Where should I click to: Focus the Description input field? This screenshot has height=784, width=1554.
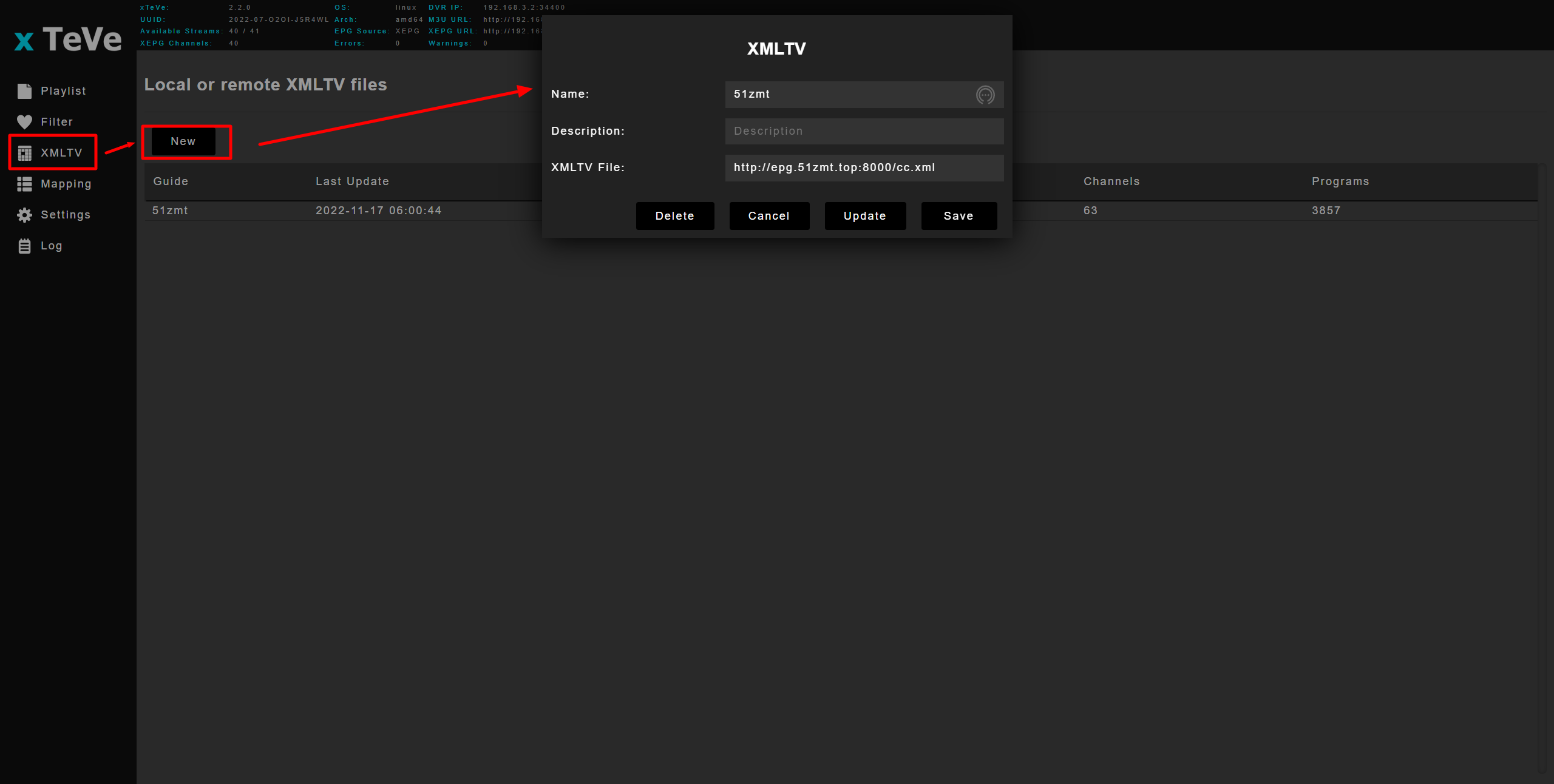pos(863,131)
